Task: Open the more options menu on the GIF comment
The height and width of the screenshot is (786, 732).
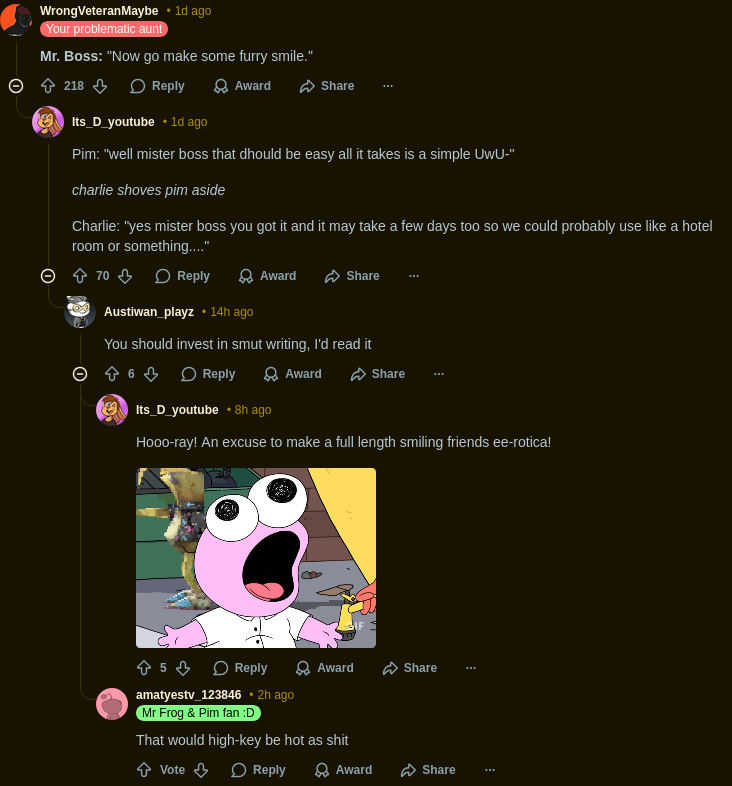Action: click(471, 668)
